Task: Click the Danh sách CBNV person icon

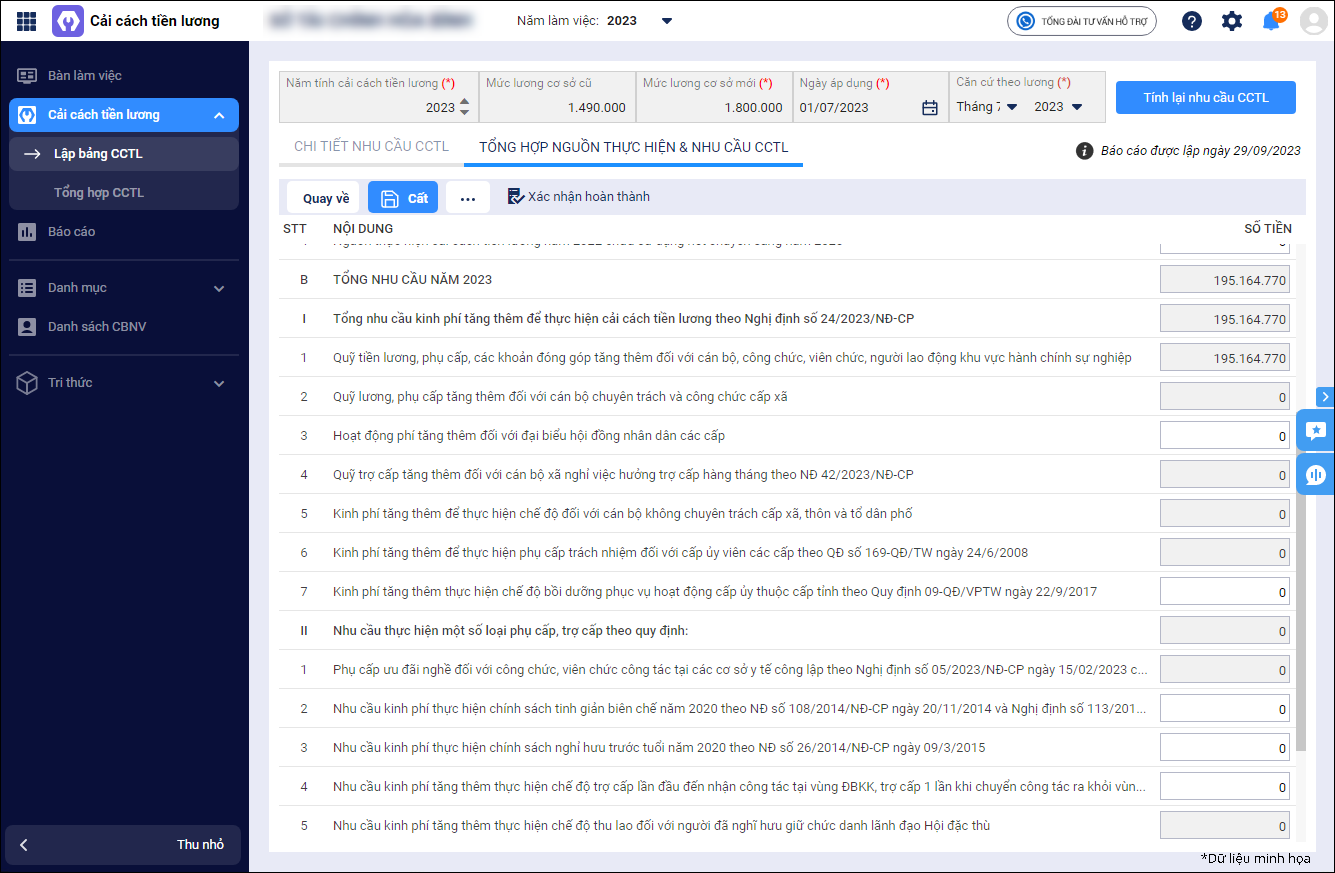Action: 27,327
